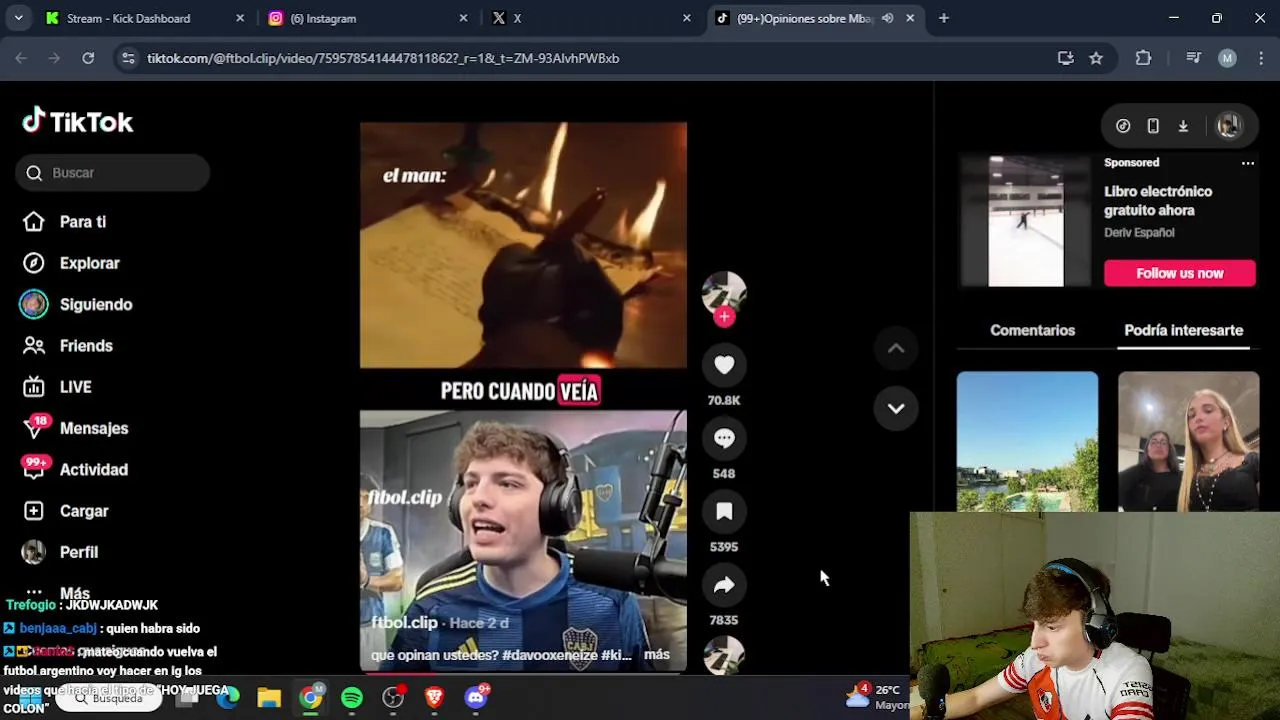The height and width of the screenshot is (720, 1280).
Task: Go forward in browser
Action: click(x=54, y=58)
